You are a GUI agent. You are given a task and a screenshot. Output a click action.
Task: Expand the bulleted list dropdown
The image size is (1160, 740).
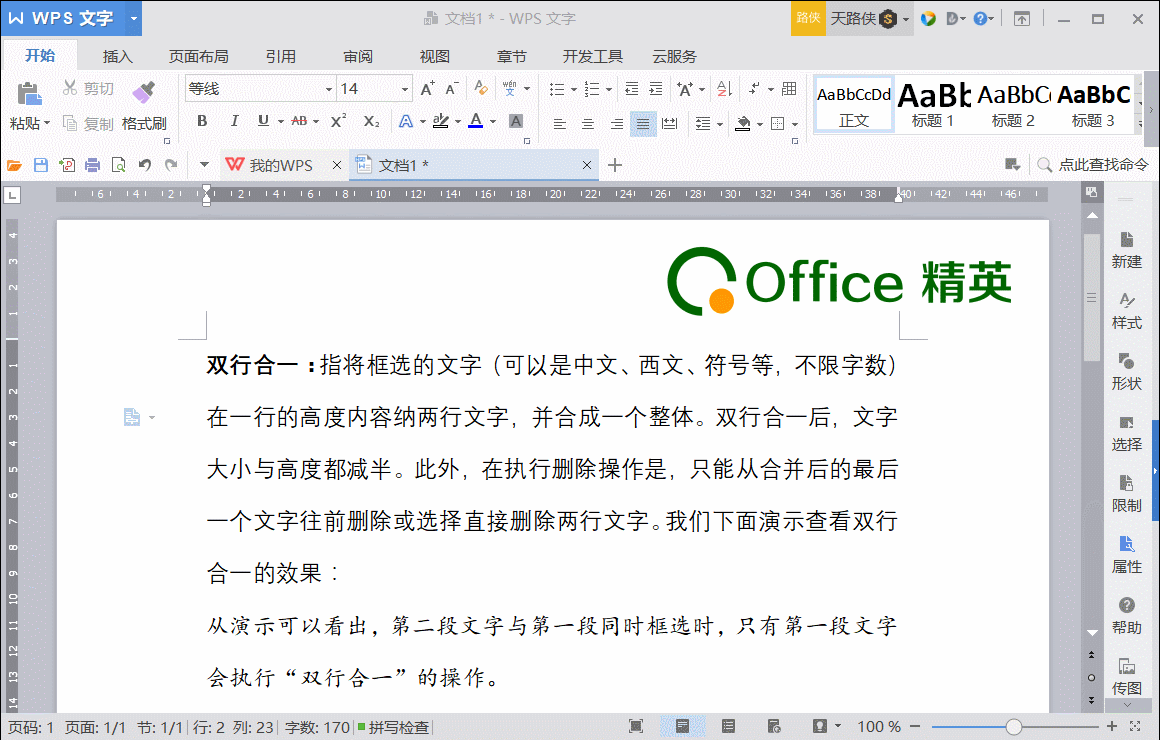(573, 90)
